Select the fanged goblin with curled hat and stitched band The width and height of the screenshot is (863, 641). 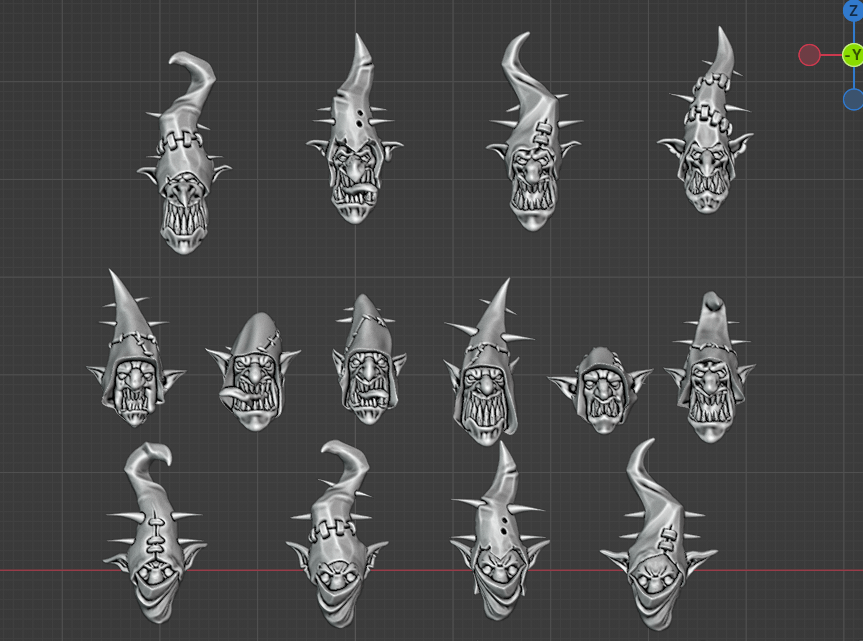click(x=184, y=180)
